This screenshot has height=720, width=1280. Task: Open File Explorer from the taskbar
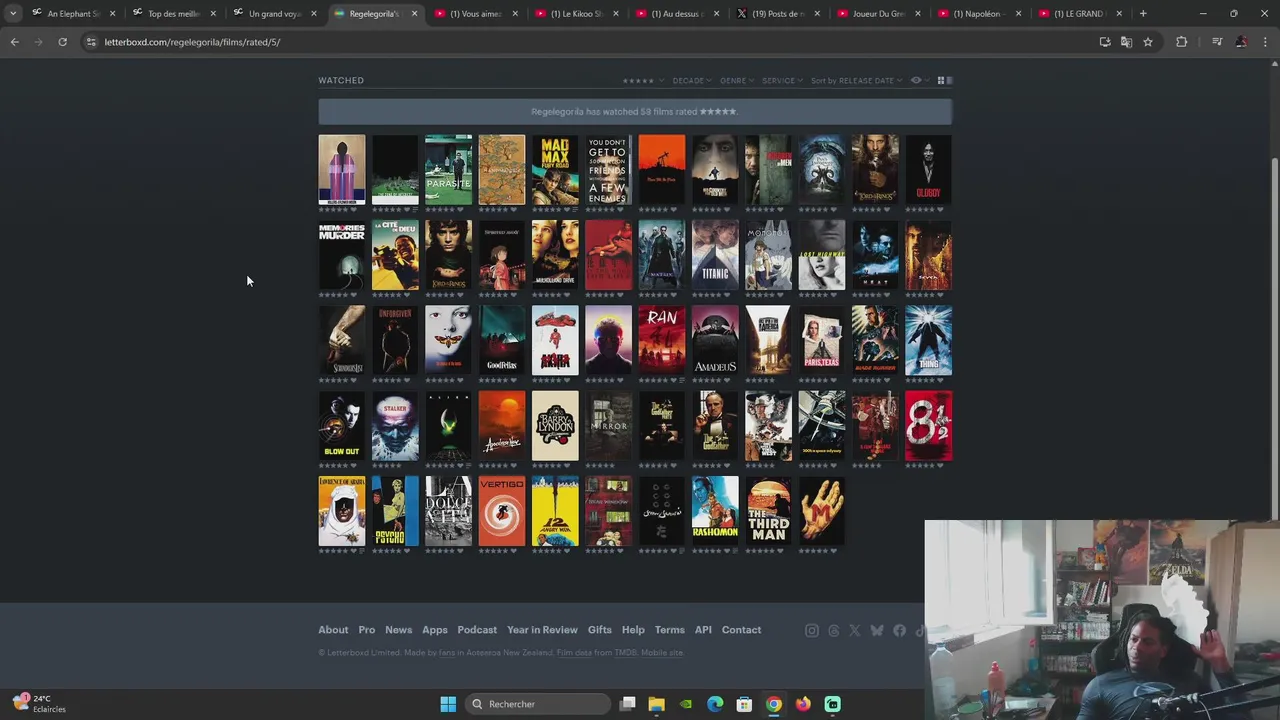[x=657, y=704]
